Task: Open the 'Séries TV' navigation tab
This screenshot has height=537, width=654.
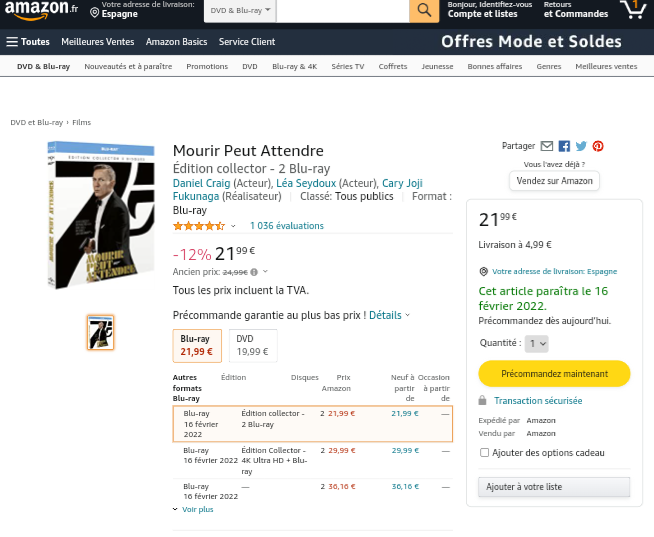Action: 347,66
